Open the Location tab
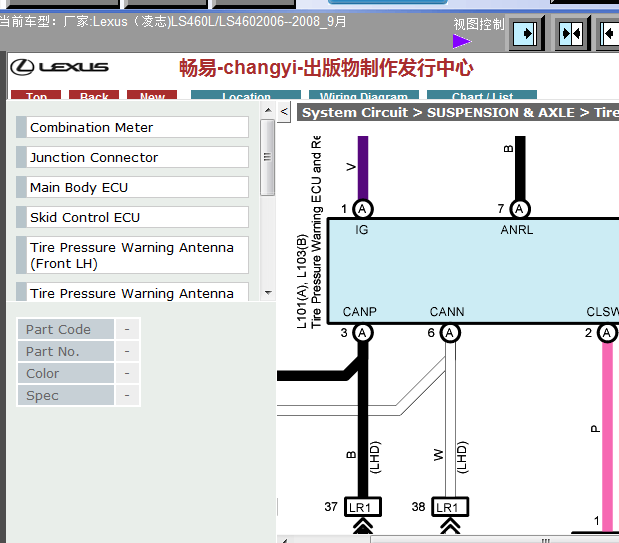This screenshot has height=543, width=619. pos(246,95)
